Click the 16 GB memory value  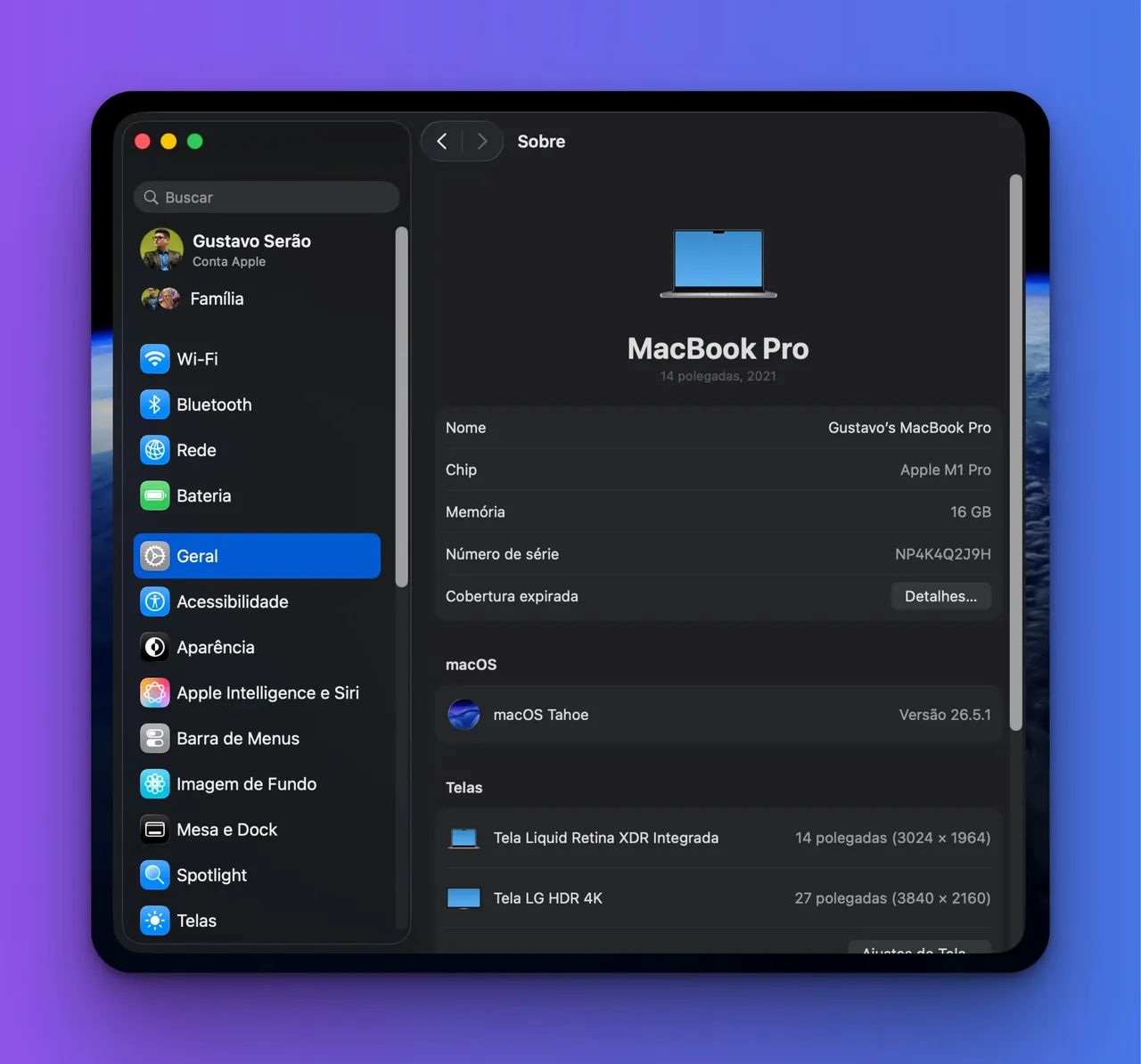[x=970, y=512]
